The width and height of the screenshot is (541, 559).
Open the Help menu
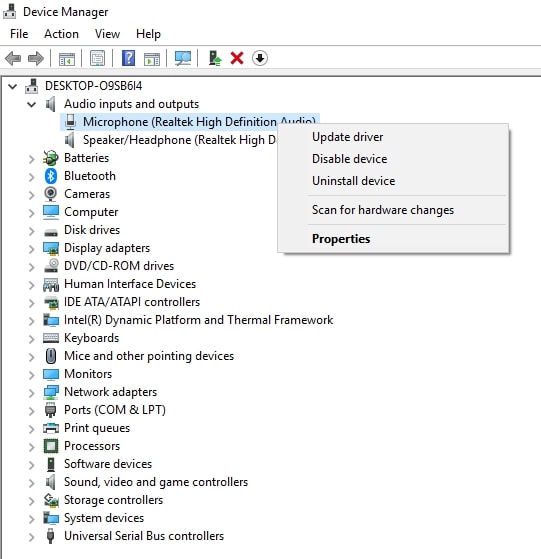coord(148,34)
